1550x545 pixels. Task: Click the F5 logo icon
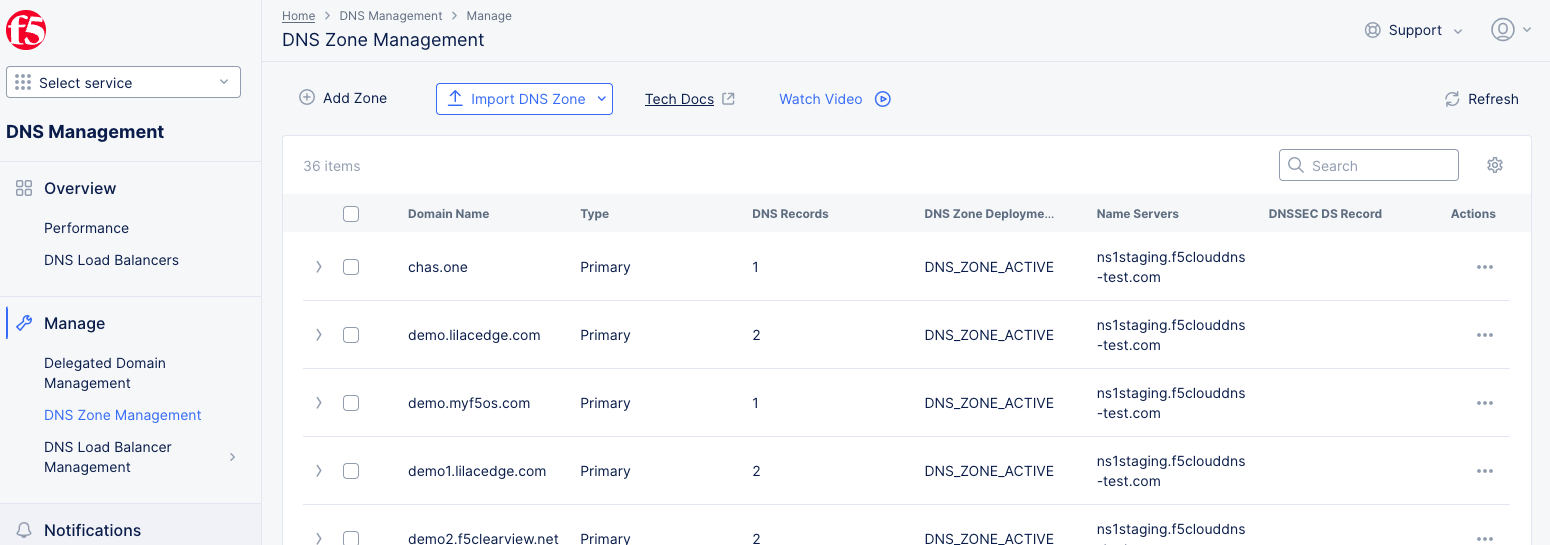[x=26, y=31]
